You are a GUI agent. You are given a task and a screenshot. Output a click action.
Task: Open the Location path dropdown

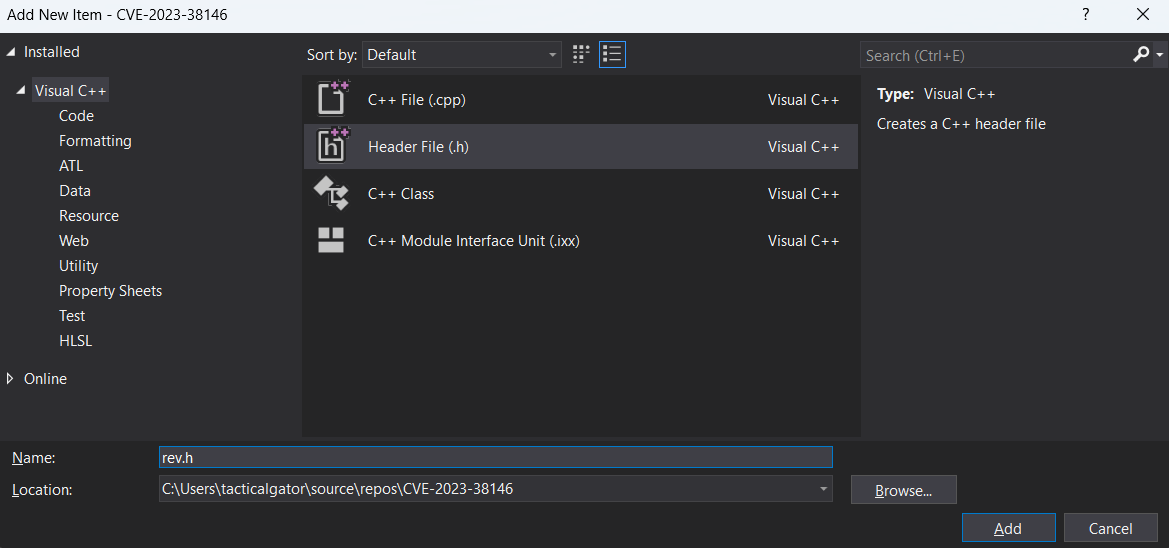(x=823, y=489)
